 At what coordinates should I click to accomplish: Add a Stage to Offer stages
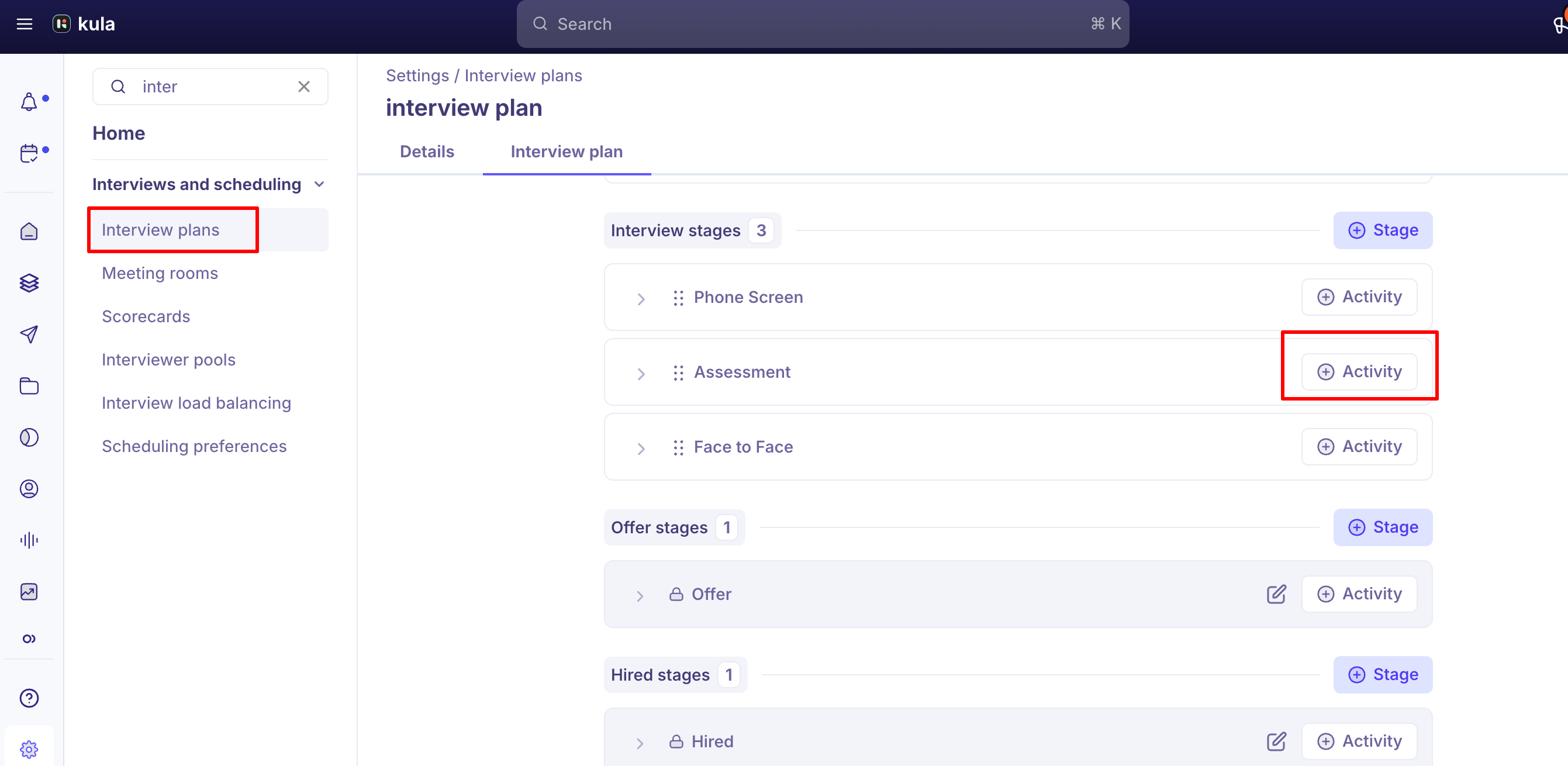point(1382,527)
